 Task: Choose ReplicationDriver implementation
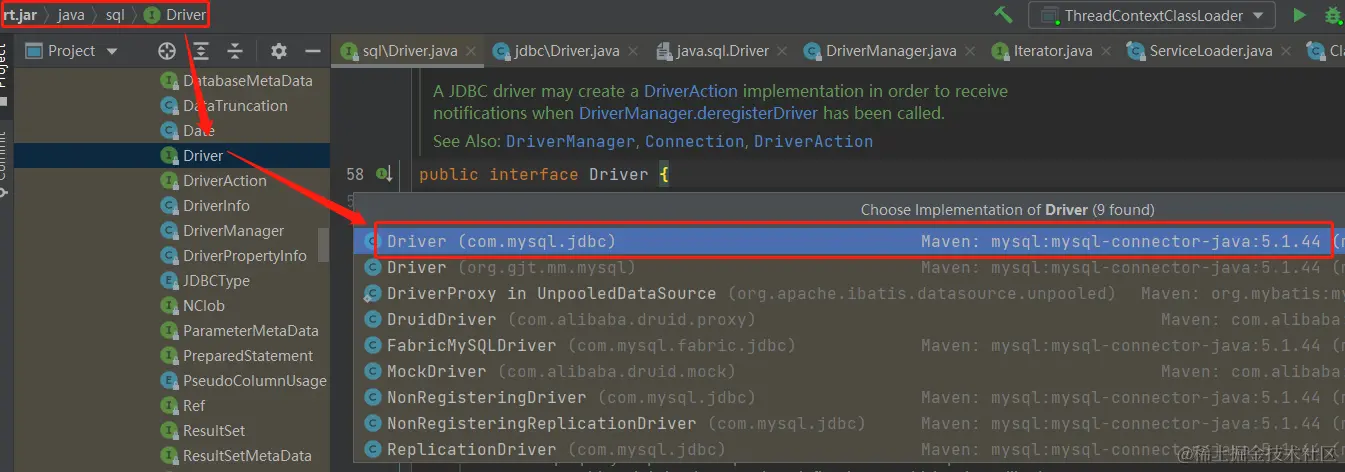[x=849, y=450]
